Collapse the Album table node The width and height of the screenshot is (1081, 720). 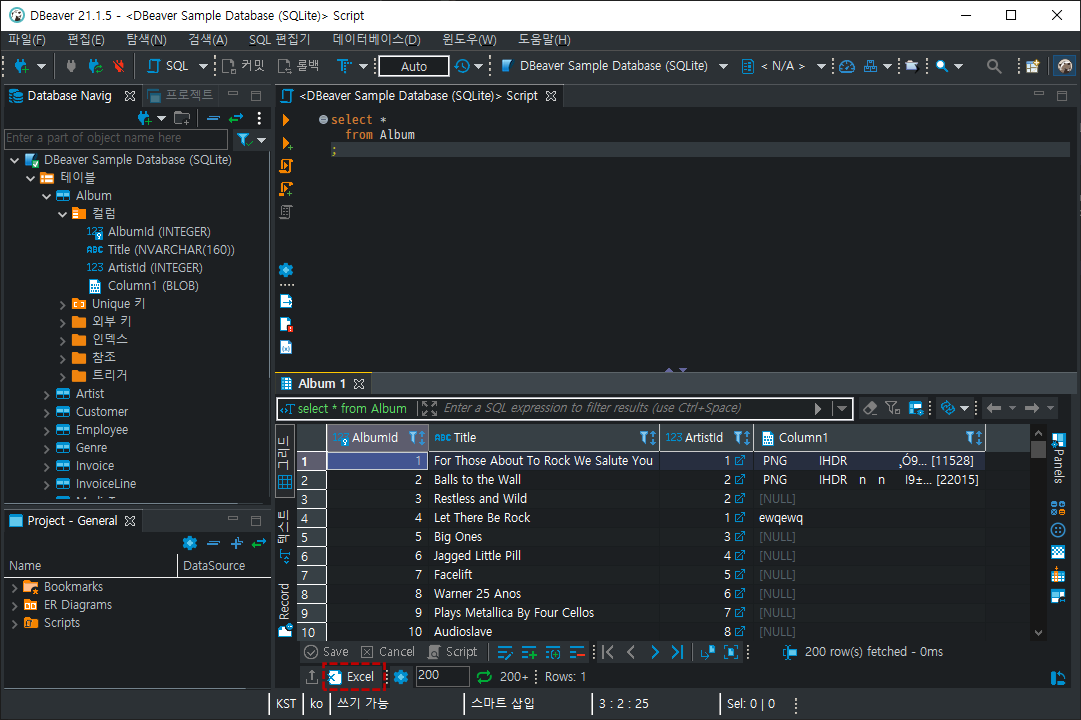(x=46, y=197)
